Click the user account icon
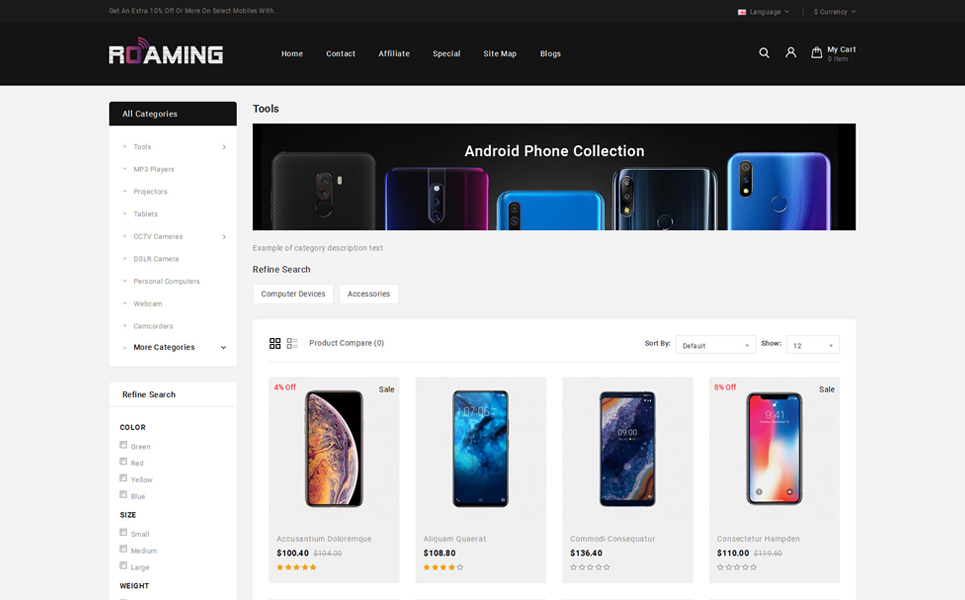This screenshot has height=600, width=965. click(791, 53)
